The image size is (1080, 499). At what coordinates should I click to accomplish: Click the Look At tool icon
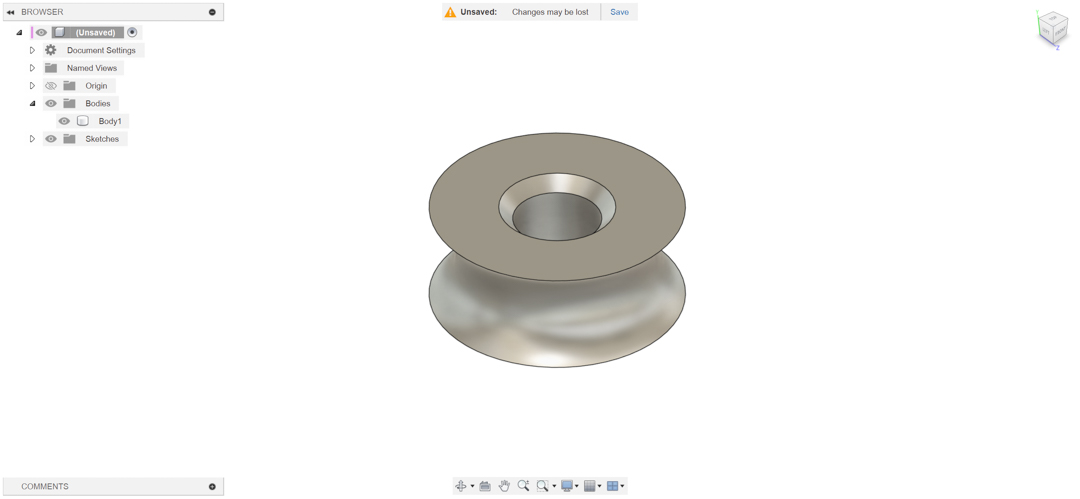point(485,486)
